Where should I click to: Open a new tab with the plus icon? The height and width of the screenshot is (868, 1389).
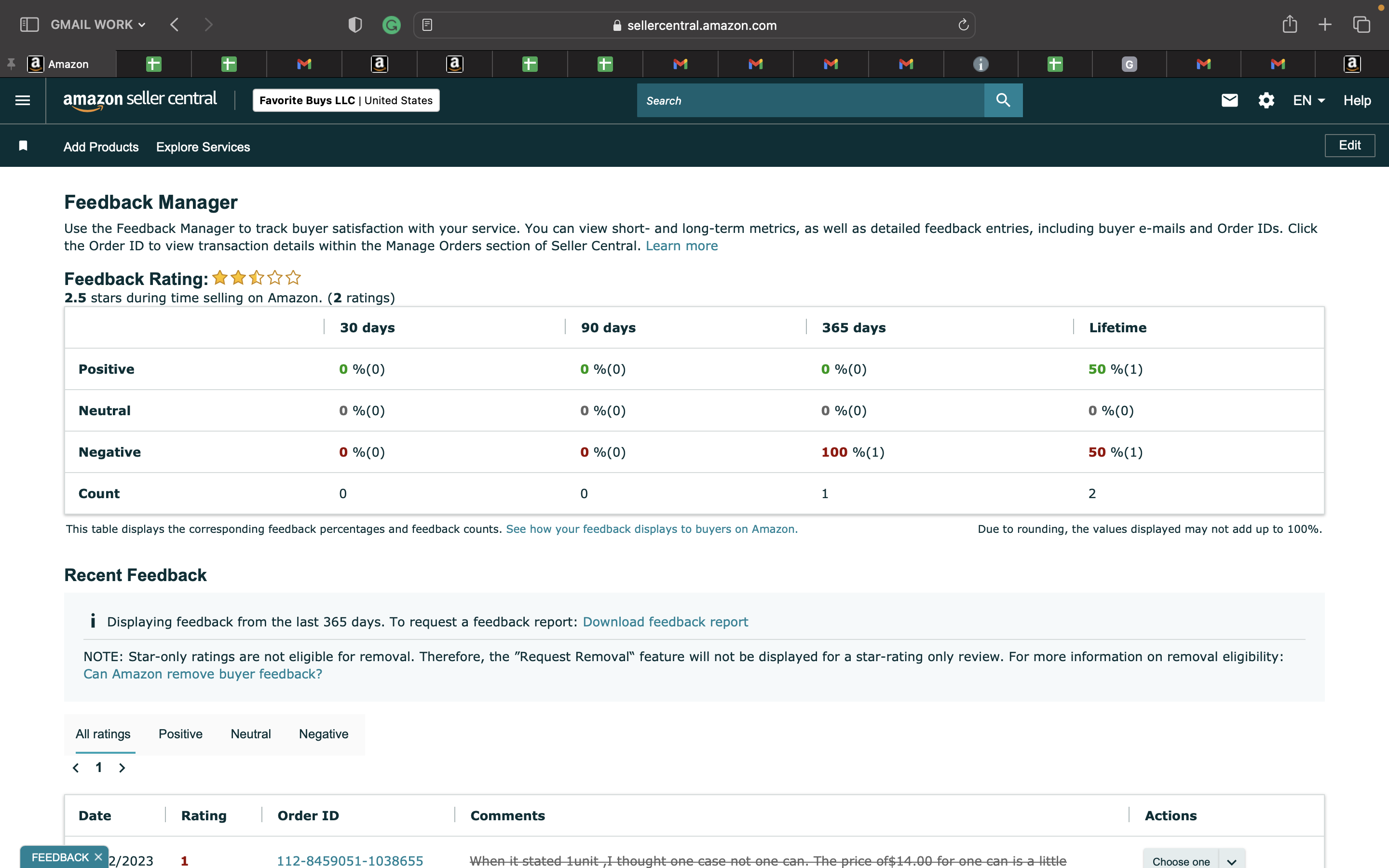point(1325,25)
